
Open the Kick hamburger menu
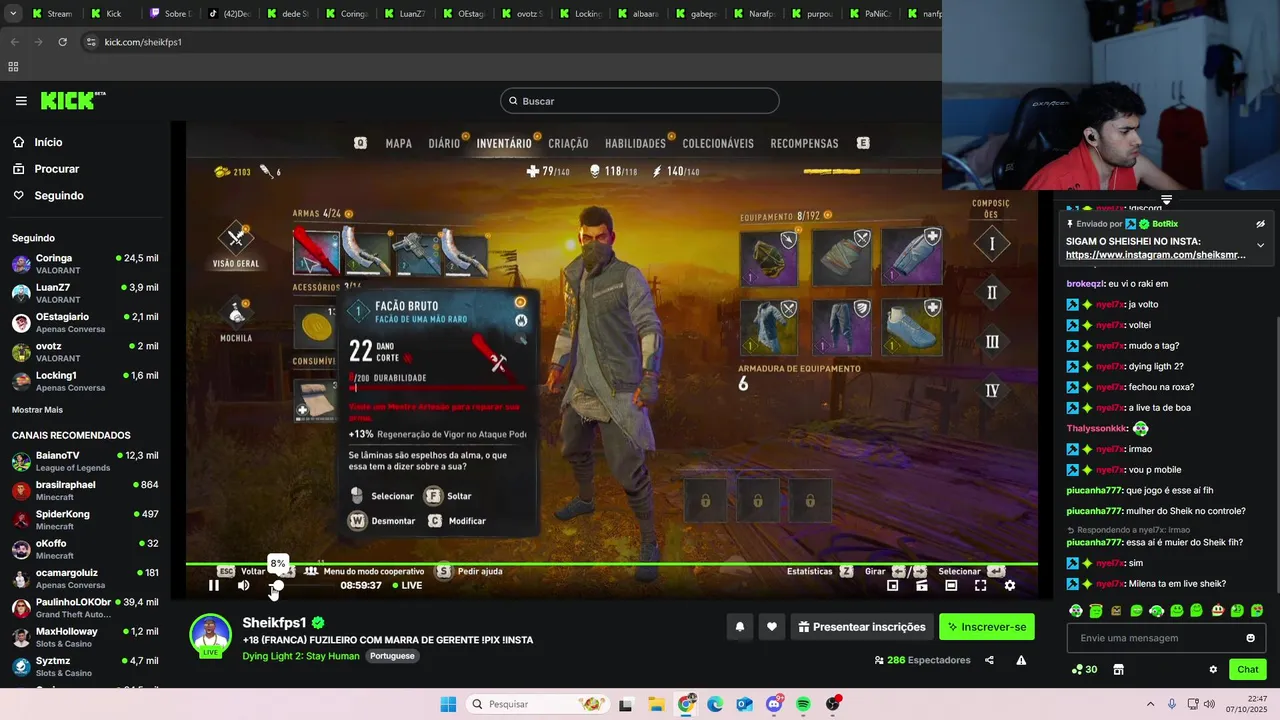21,101
